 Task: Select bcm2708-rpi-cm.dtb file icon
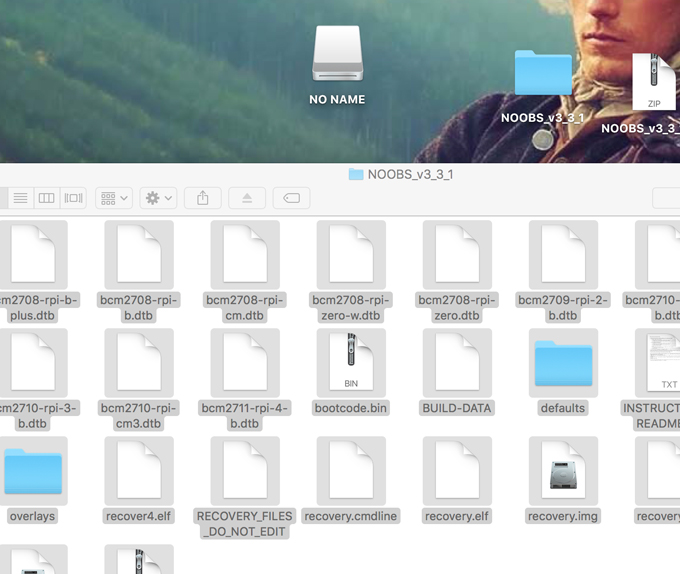click(x=245, y=254)
